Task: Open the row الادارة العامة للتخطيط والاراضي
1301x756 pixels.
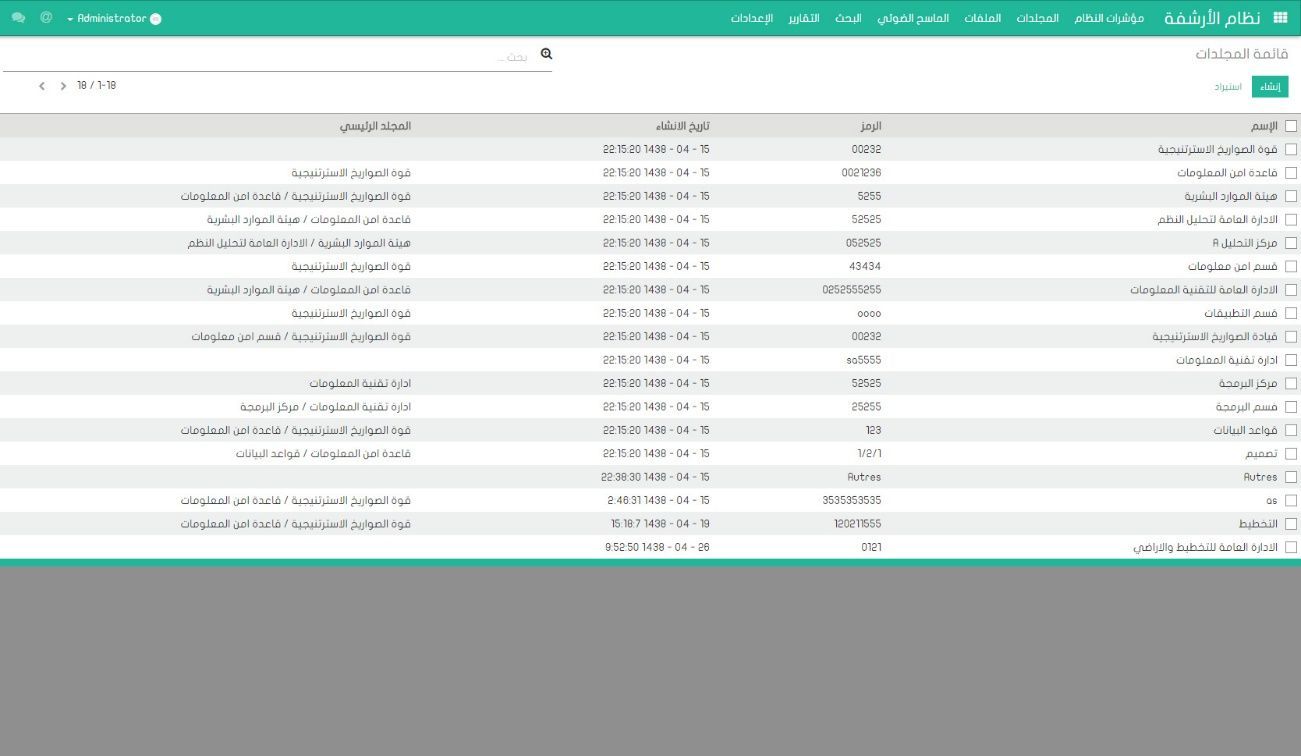Action: (x=650, y=547)
